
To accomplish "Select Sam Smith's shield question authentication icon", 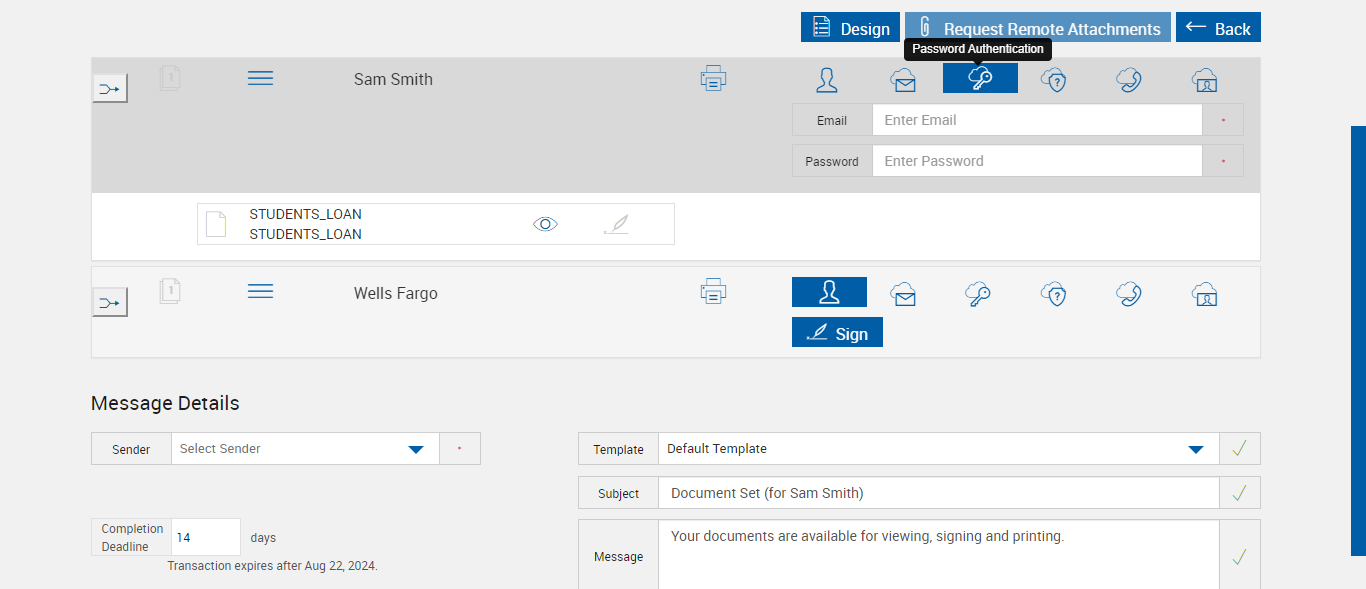I will (1053, 80).
